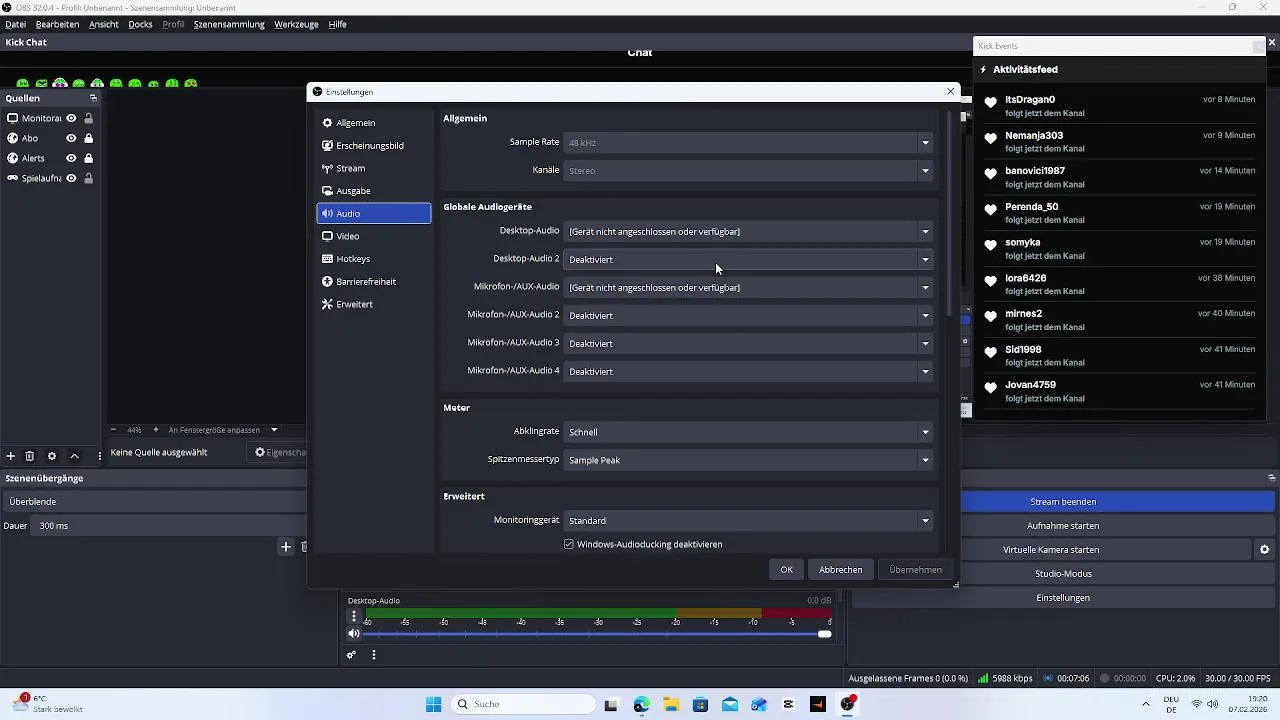Viewport: 1280px width, 720px height.
Task: Zoom out preview with minus icon
Action: pos(113,430)
